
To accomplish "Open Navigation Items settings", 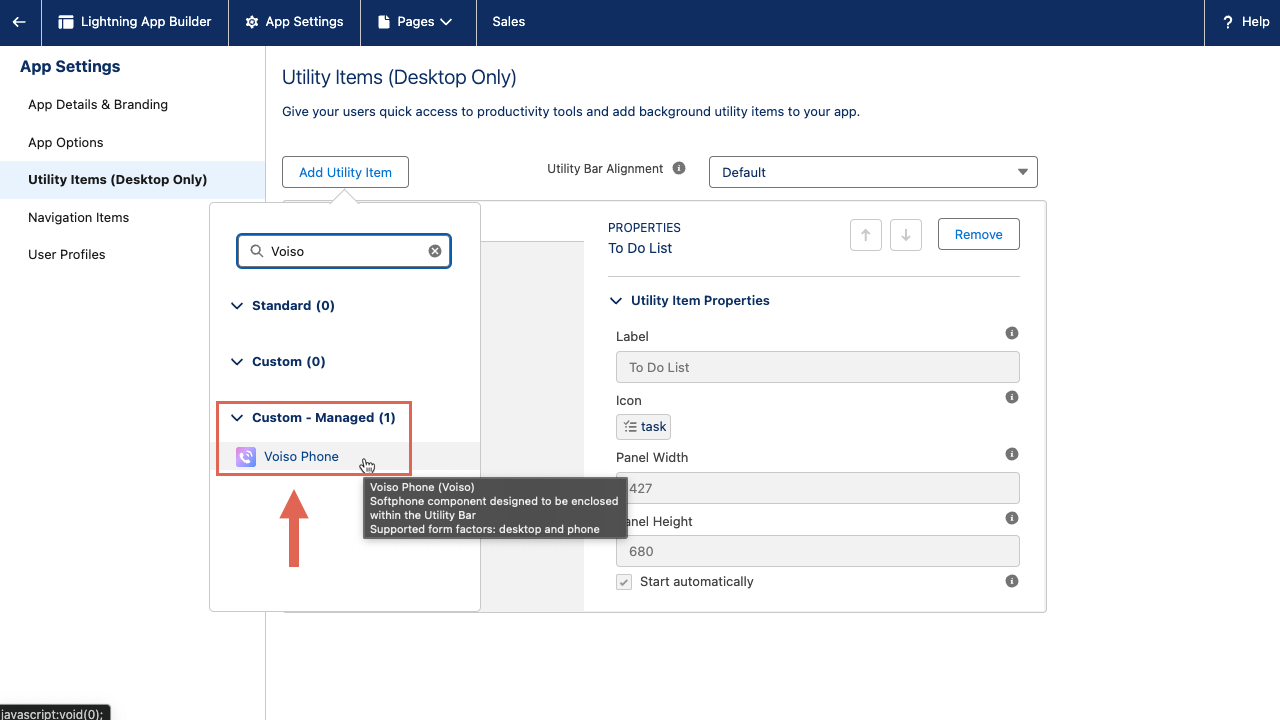I will 79,218.
